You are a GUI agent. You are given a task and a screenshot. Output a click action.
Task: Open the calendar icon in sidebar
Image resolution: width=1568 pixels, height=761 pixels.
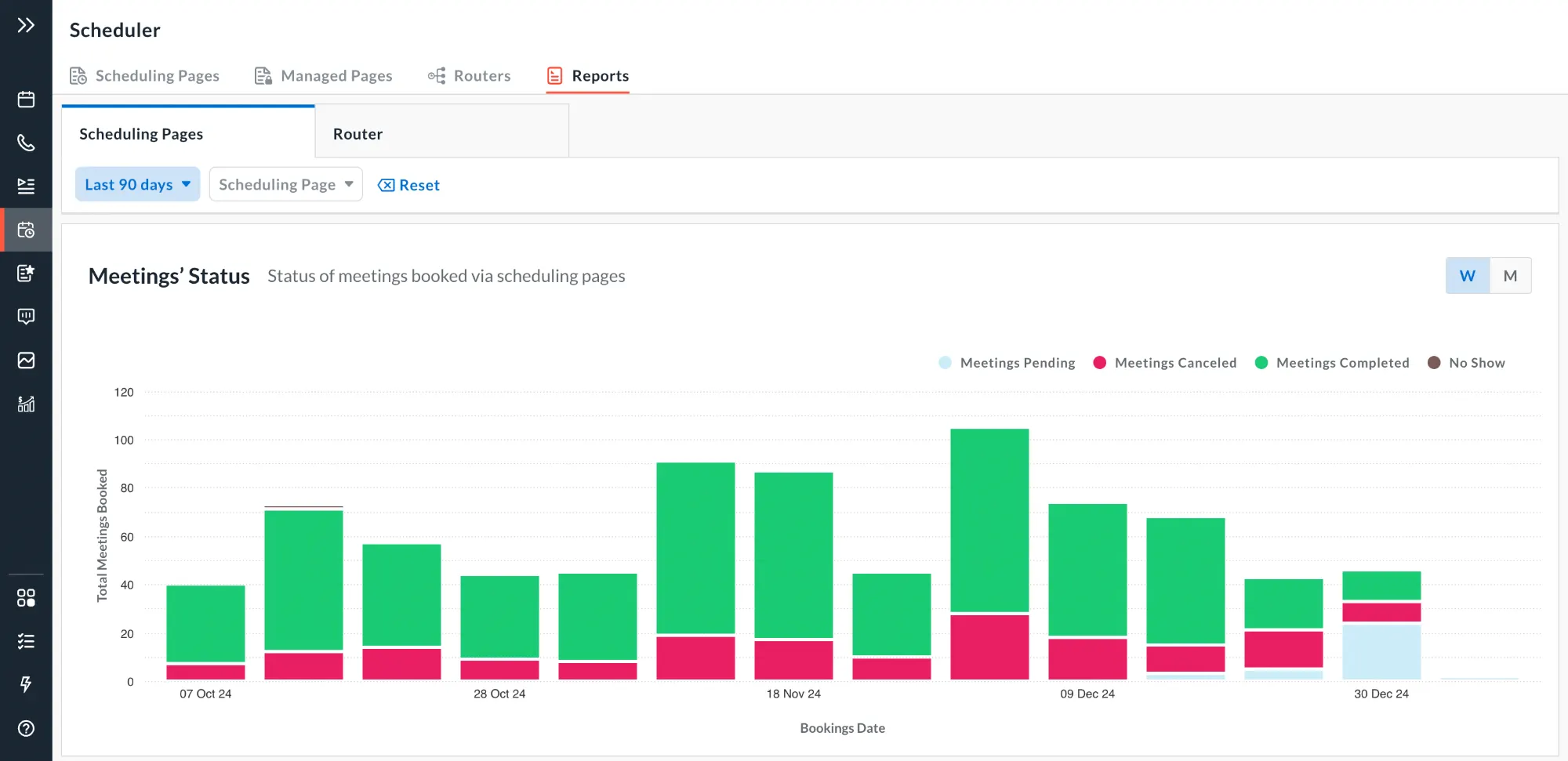point(26,100)
